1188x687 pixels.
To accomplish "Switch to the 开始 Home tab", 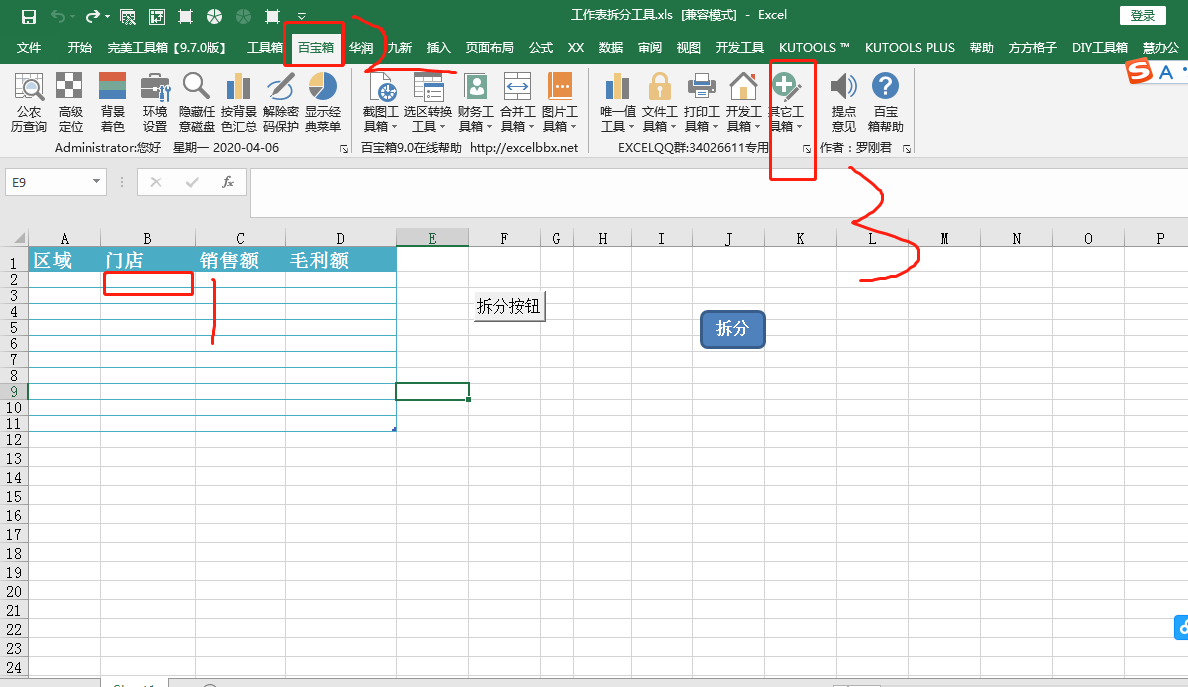I will coord(80,48).
